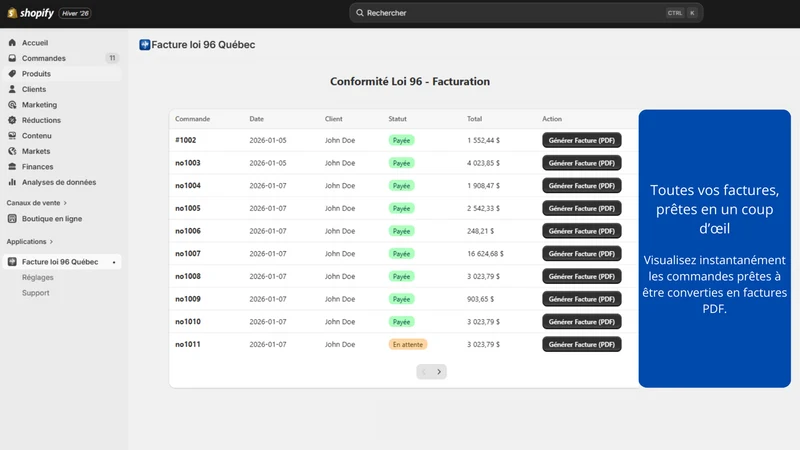Viewport: 800px width, 450px height.
Task: Generate PDF invoice for order no1009
Action: coord(582,299)
